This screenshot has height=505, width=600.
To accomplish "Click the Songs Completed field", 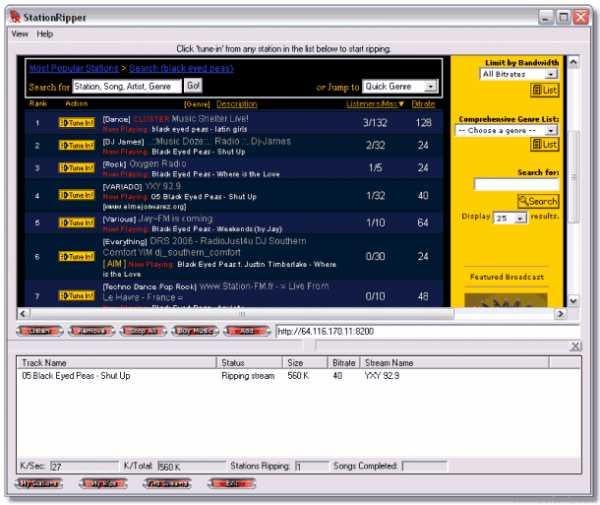I will (424, 466).
